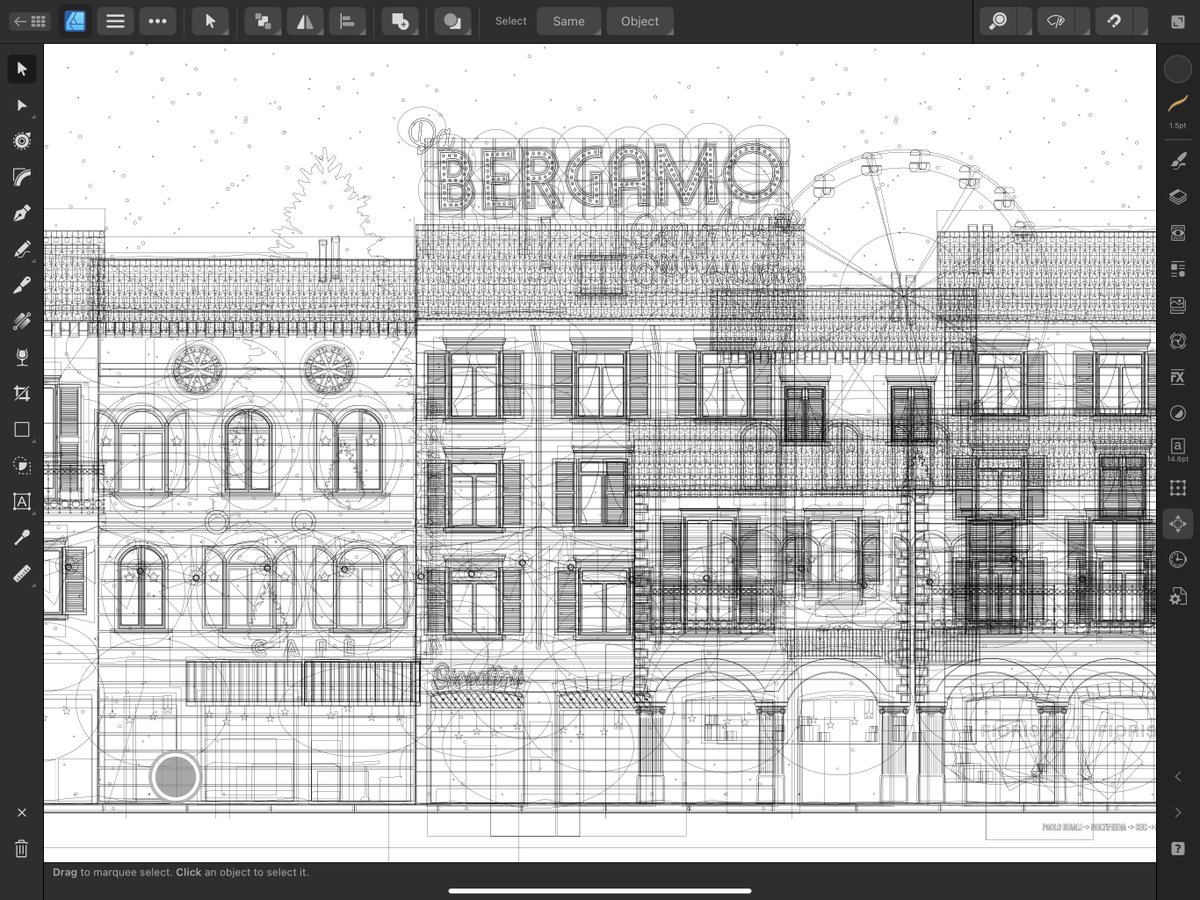Open the Color studio circle swatch

[1178, 69]
